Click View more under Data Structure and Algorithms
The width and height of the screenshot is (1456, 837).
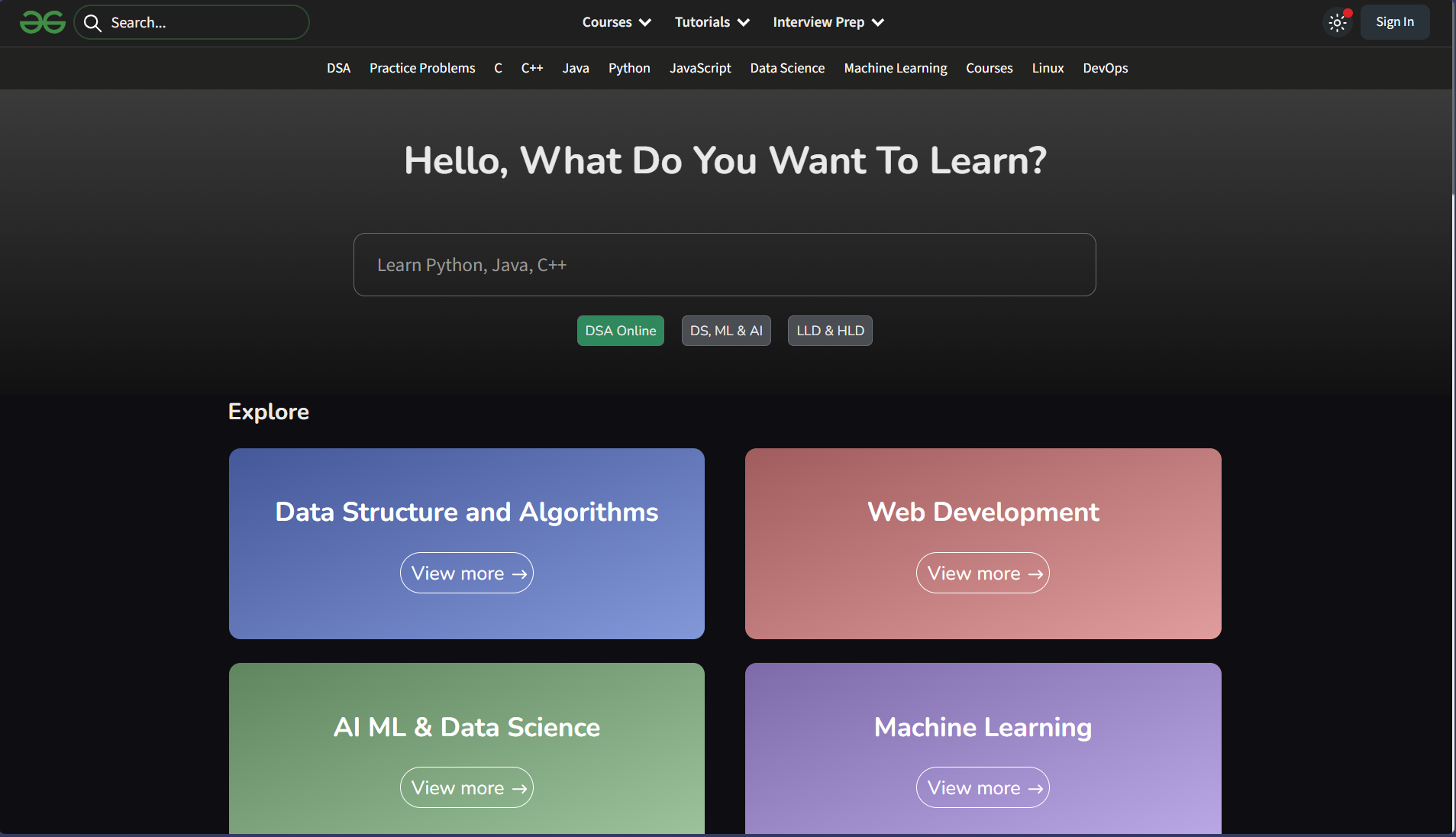pyautogui.click(x=467, y=573)
